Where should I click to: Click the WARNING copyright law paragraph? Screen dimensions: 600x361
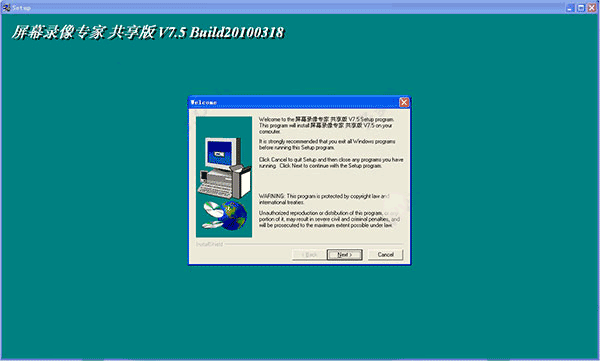point(324,199)
